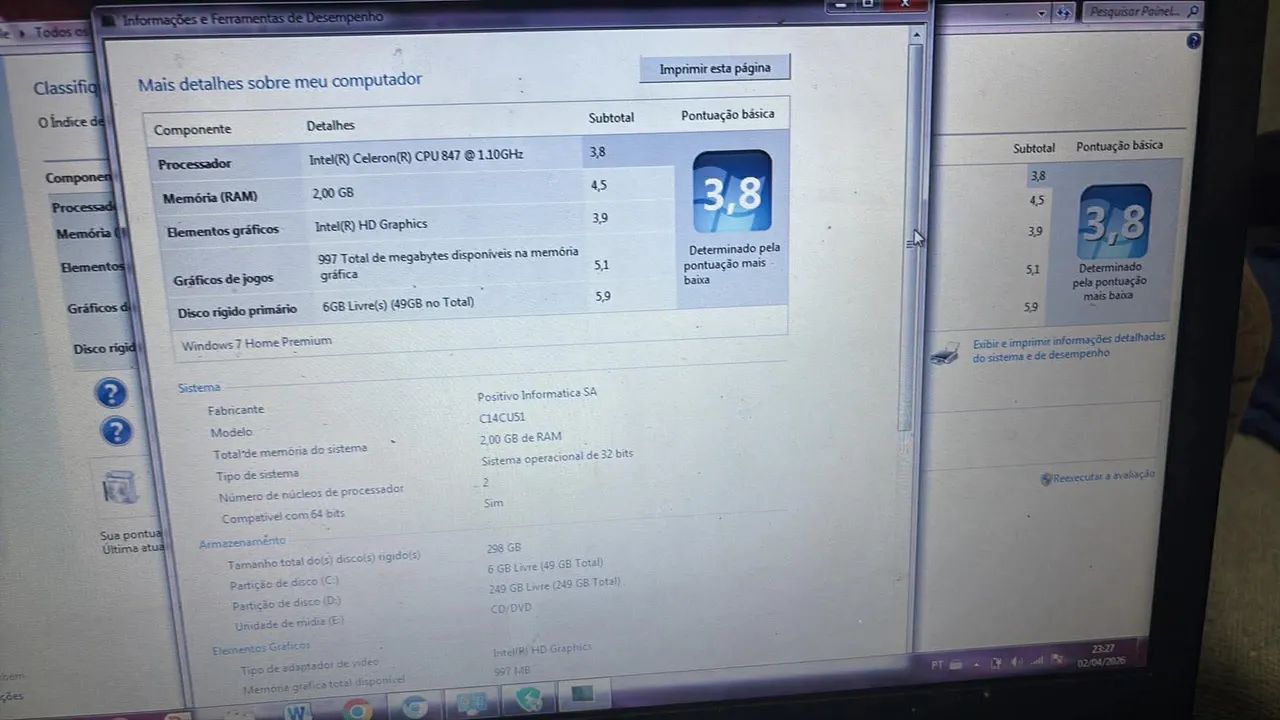
Task: Click 249 GB Livre (249 GB Total) value
Action: pyautogui.click(x=555, y=584)
